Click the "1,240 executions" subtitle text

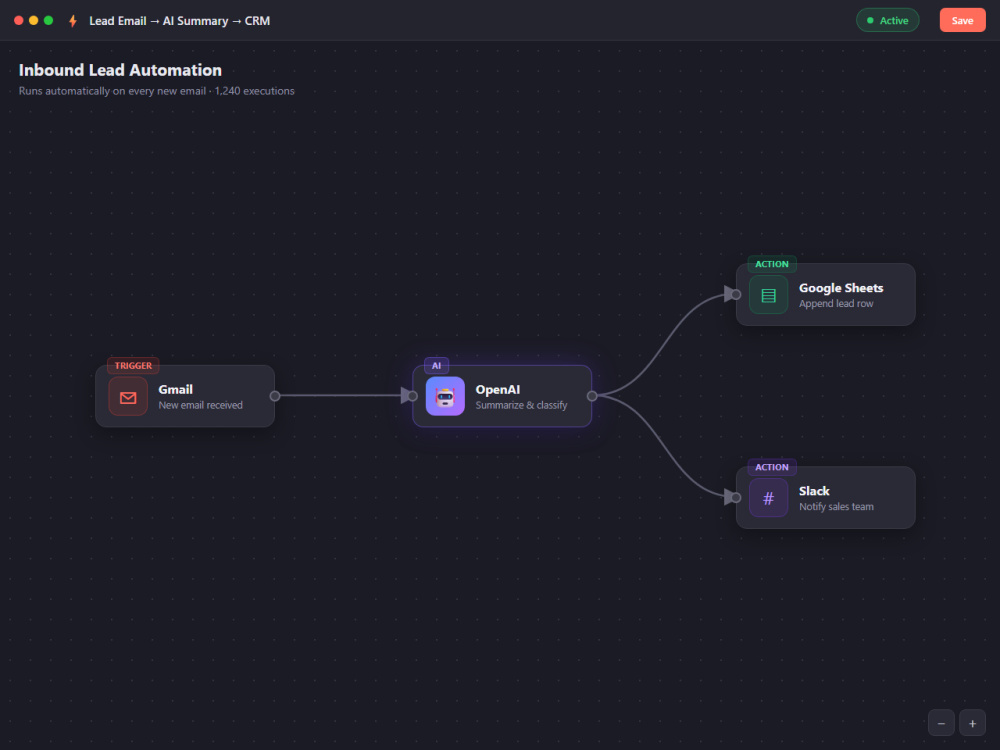(254, 91)
